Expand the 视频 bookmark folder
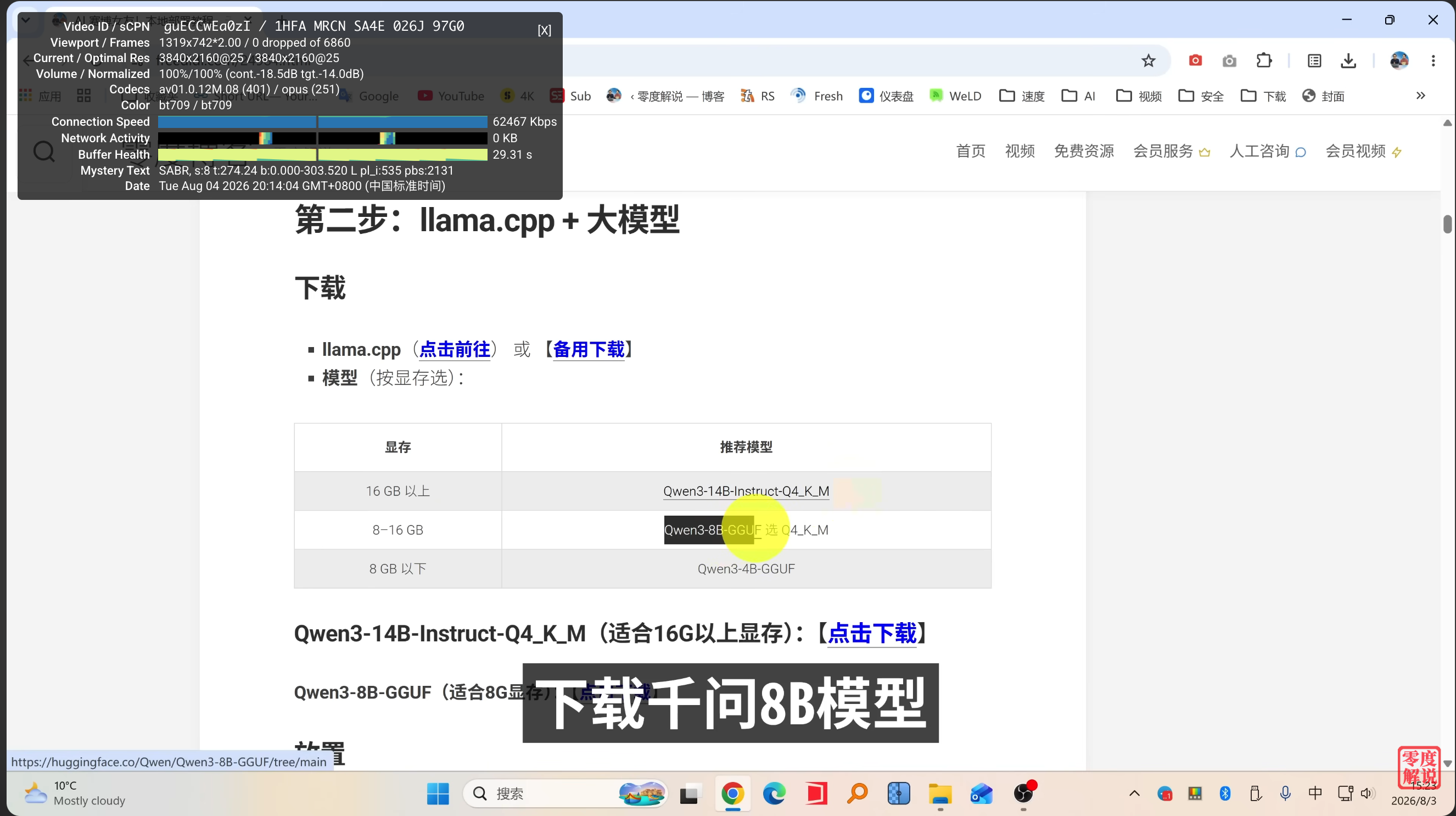Image resolution: width=1456 pixels, height=816 pixels. coord(1138,96)
